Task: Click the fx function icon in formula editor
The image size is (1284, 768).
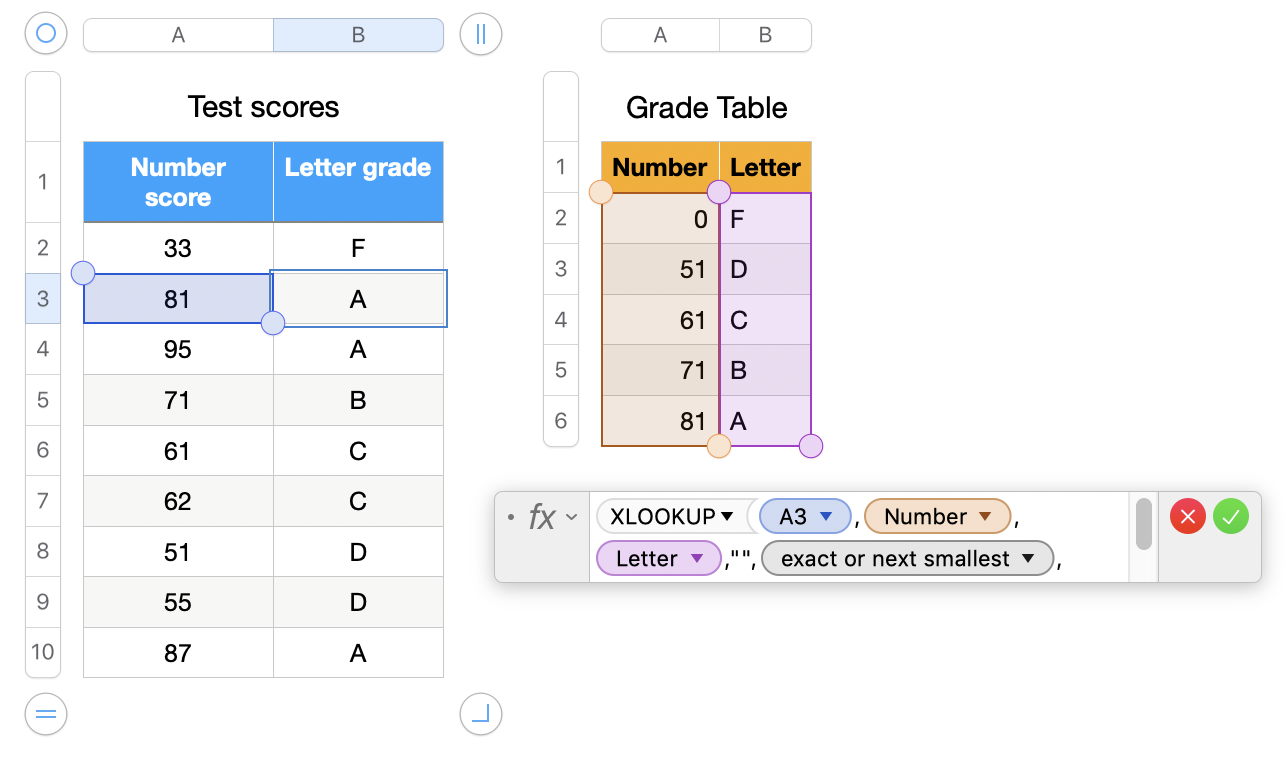Action: point(542,517)
